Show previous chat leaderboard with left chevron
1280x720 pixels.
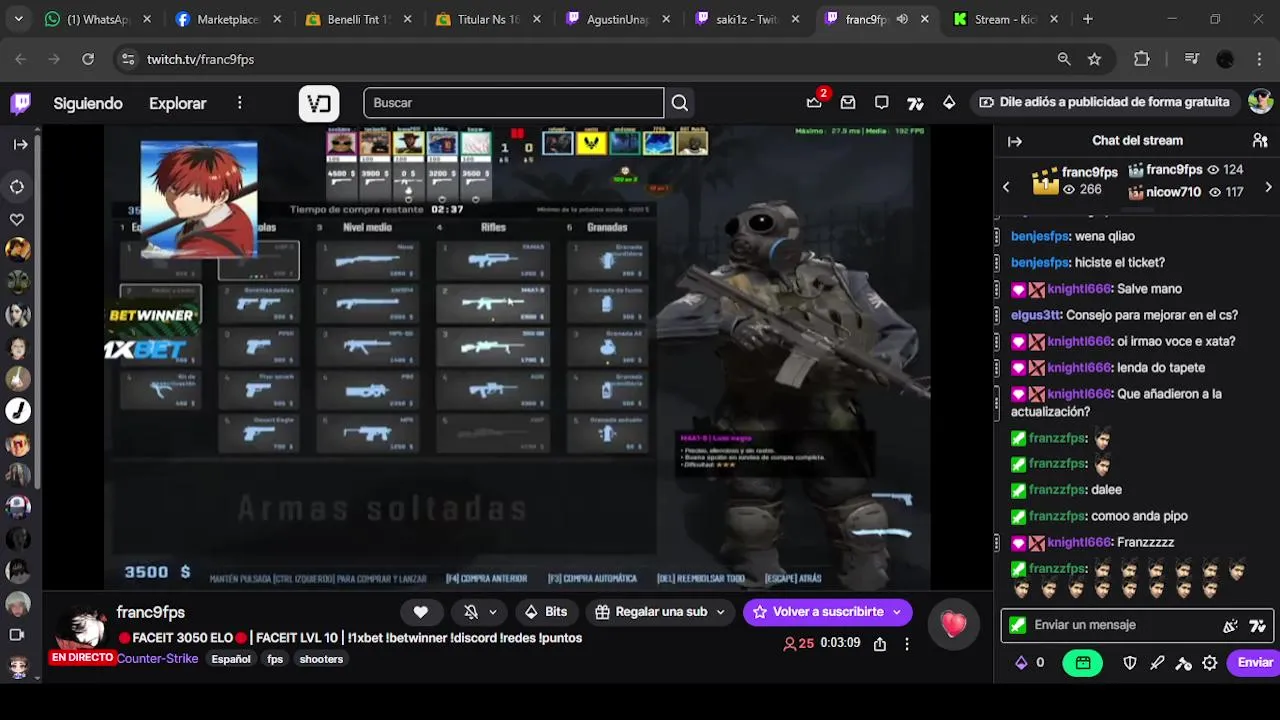click(x=1006, y=187)
